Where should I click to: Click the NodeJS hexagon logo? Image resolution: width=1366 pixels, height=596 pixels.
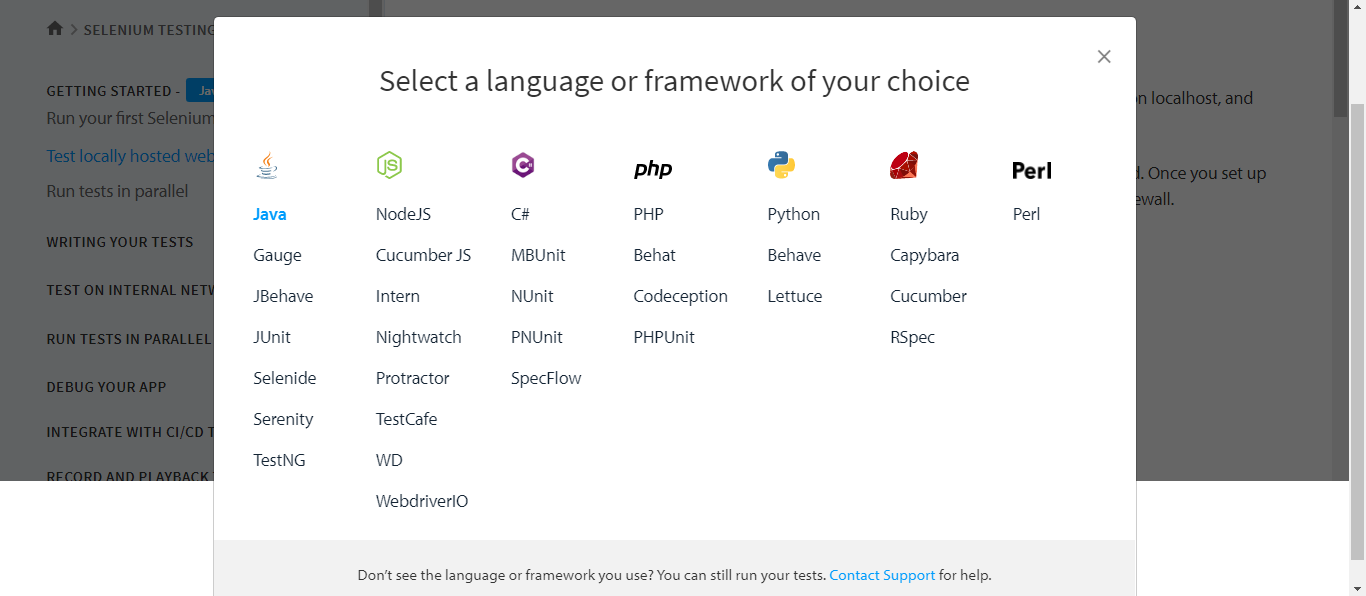(x=389, y=165)
